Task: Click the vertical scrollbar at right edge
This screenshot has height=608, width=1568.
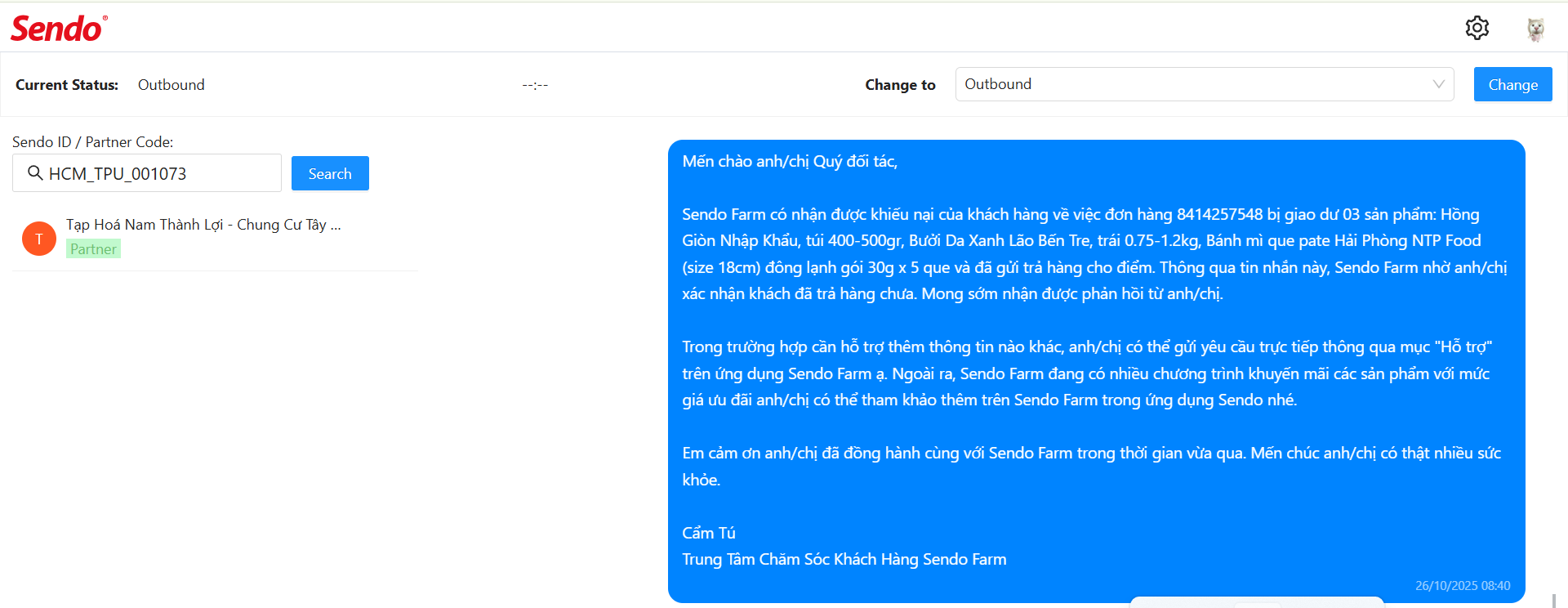Action: point(1553,601)
